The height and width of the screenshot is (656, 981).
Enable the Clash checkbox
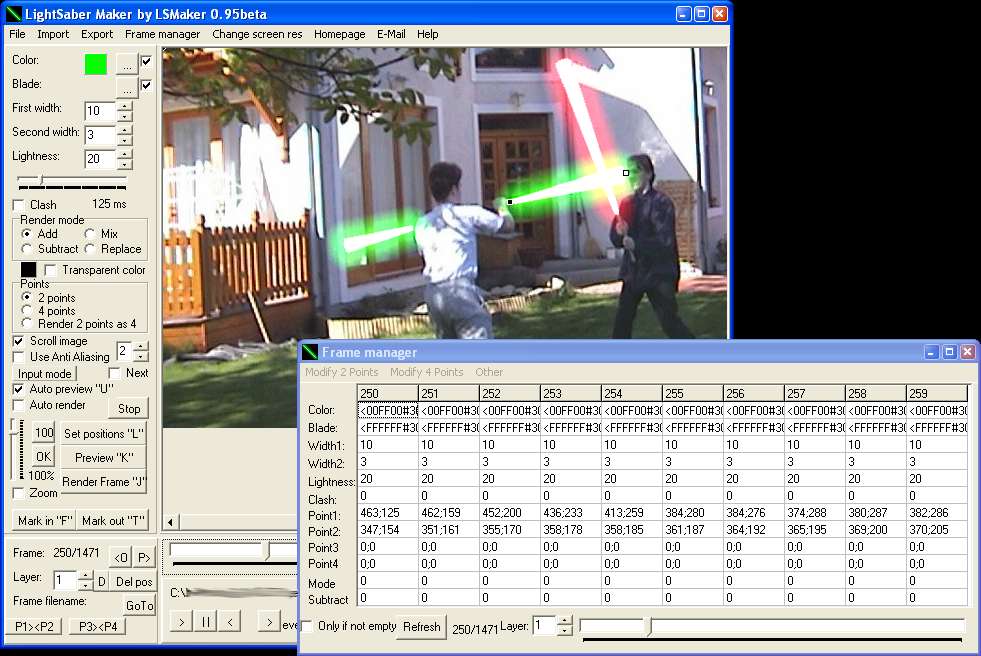(x=19, y=204)
